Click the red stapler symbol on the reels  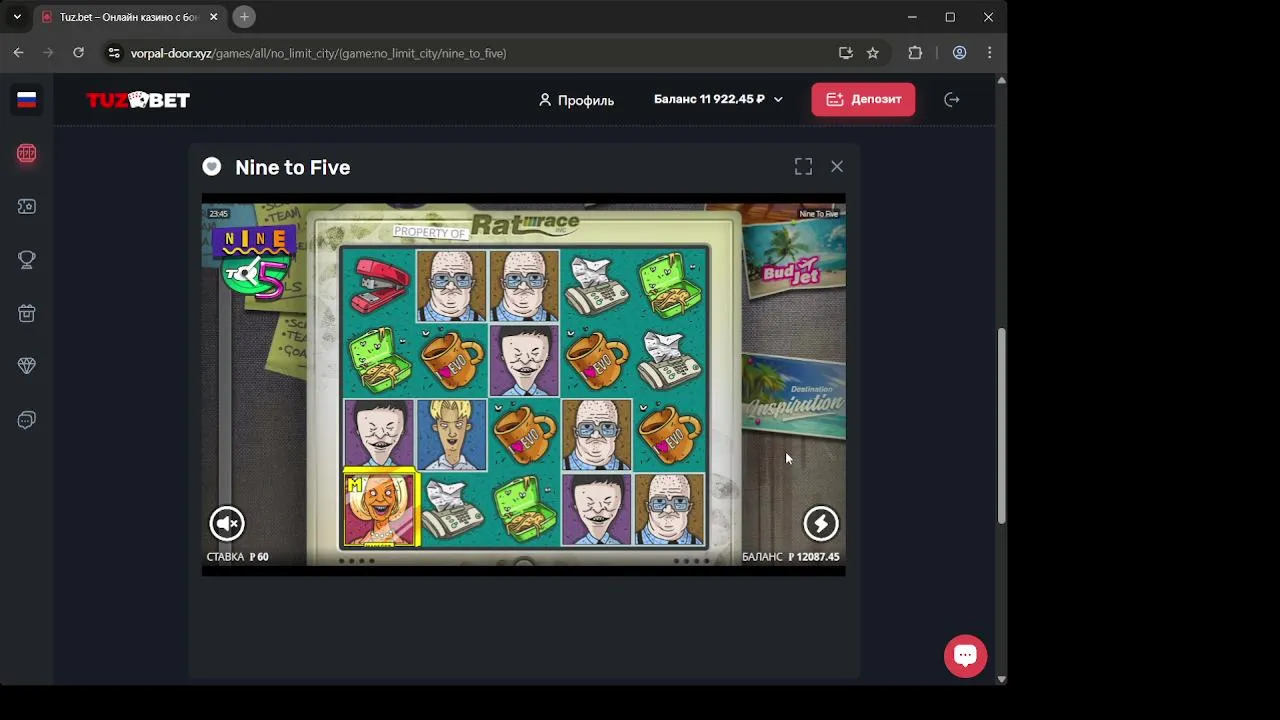[x=379, y=285]
